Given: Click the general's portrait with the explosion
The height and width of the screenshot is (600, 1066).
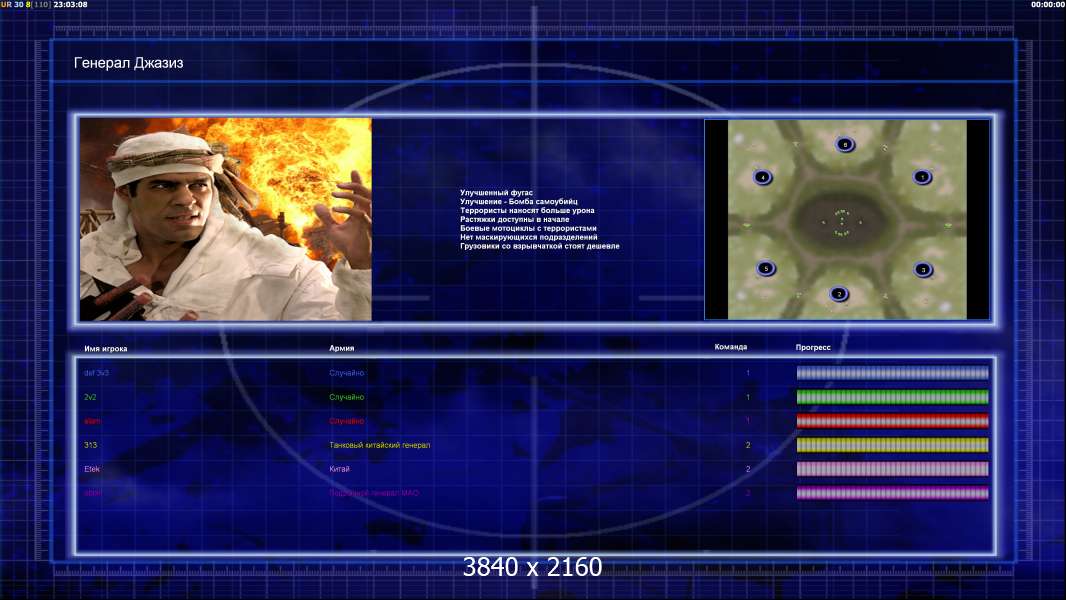Looking at the screenshot, I should click(226, 219).
